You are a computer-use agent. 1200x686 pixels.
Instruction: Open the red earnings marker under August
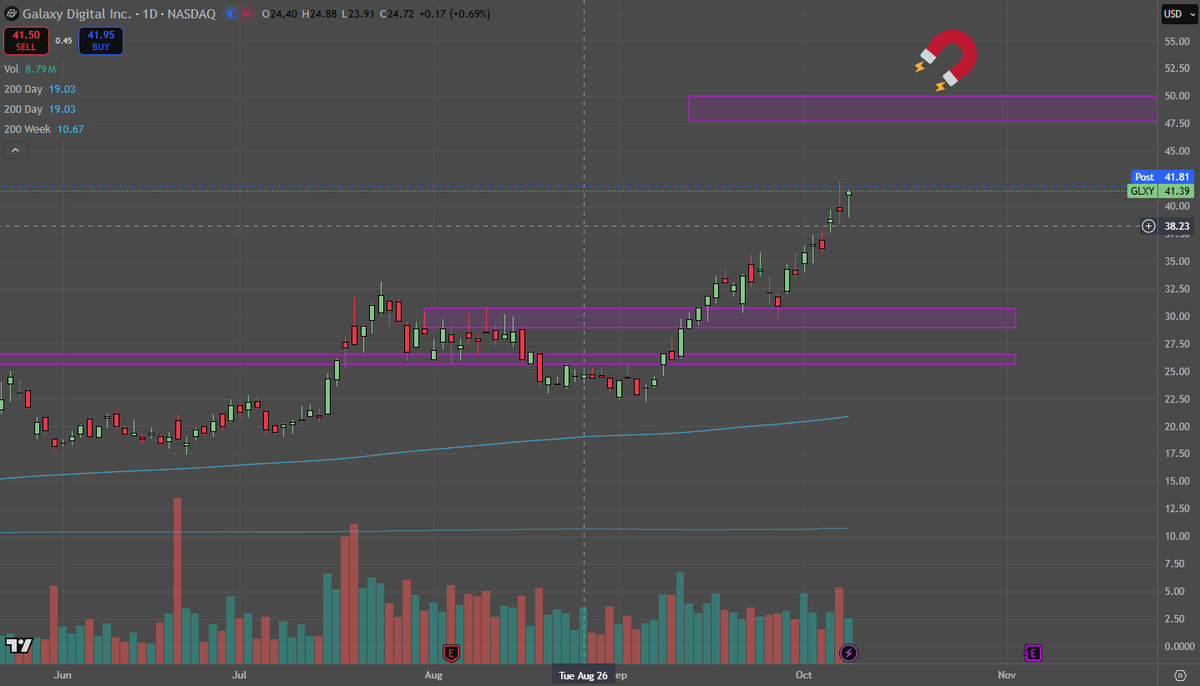click(451, 653)
